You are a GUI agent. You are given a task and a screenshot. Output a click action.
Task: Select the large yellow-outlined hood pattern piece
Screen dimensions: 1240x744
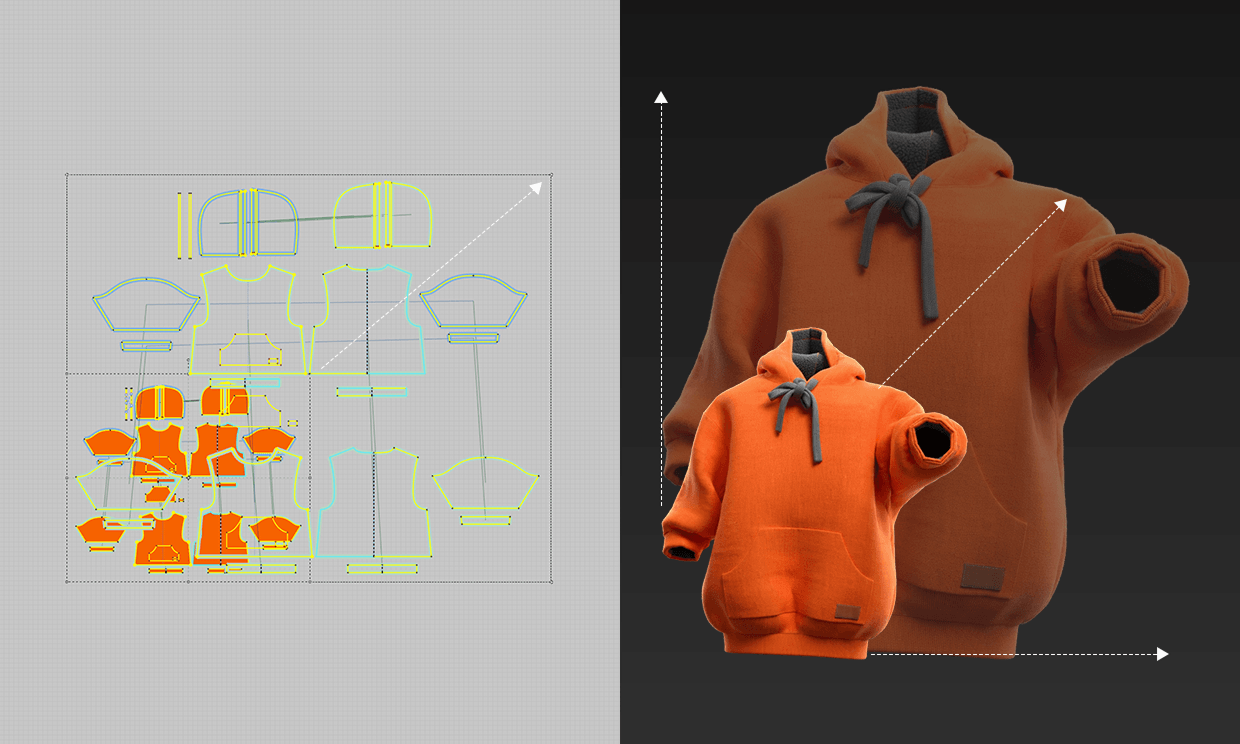point(383,216)
